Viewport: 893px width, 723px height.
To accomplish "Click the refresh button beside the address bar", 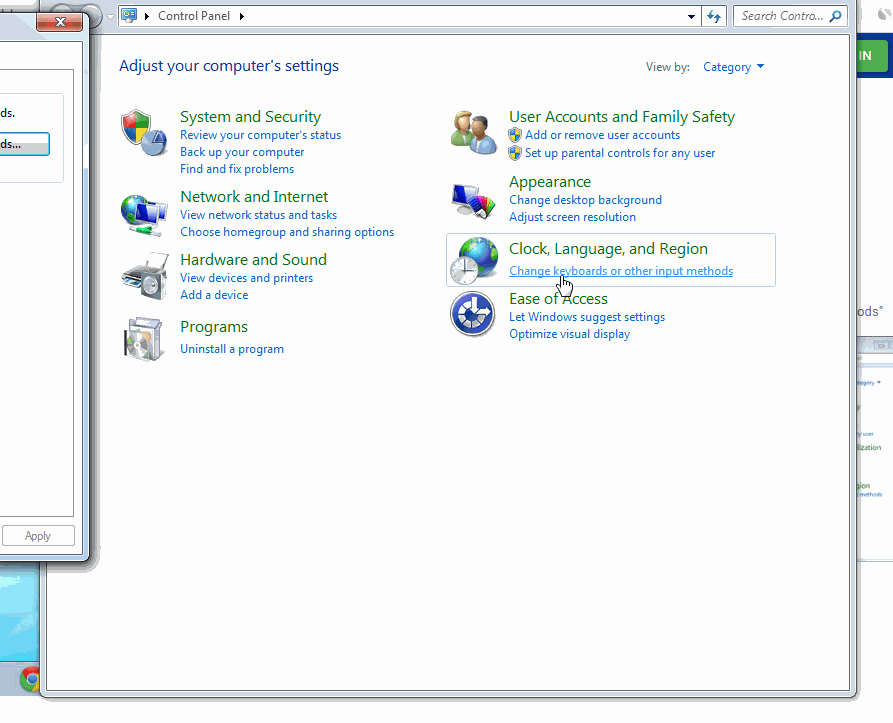I will click(714, 16).
